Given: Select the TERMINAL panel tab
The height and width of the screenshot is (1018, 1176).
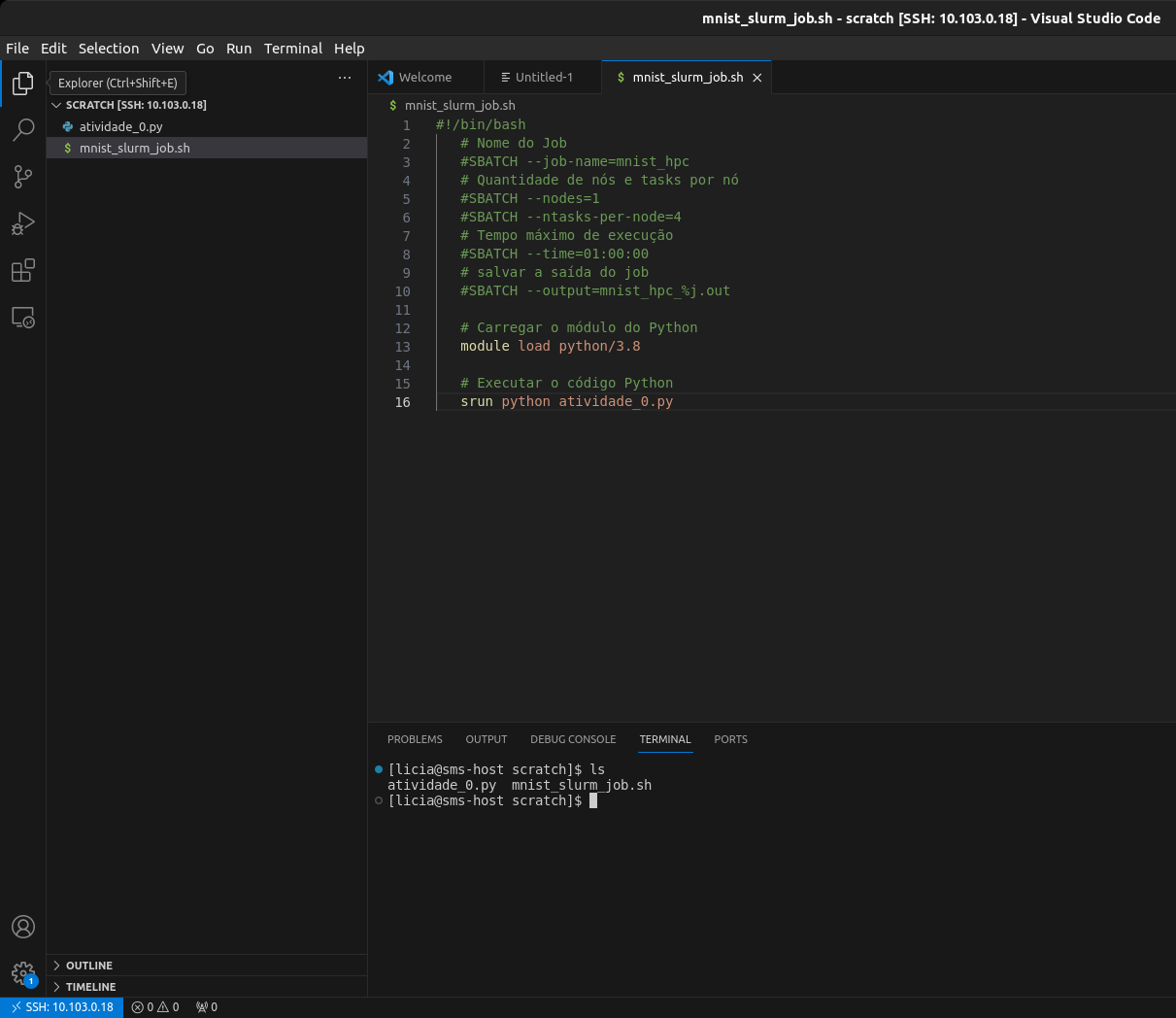Looking at the screenshot, I should [665, 739].
